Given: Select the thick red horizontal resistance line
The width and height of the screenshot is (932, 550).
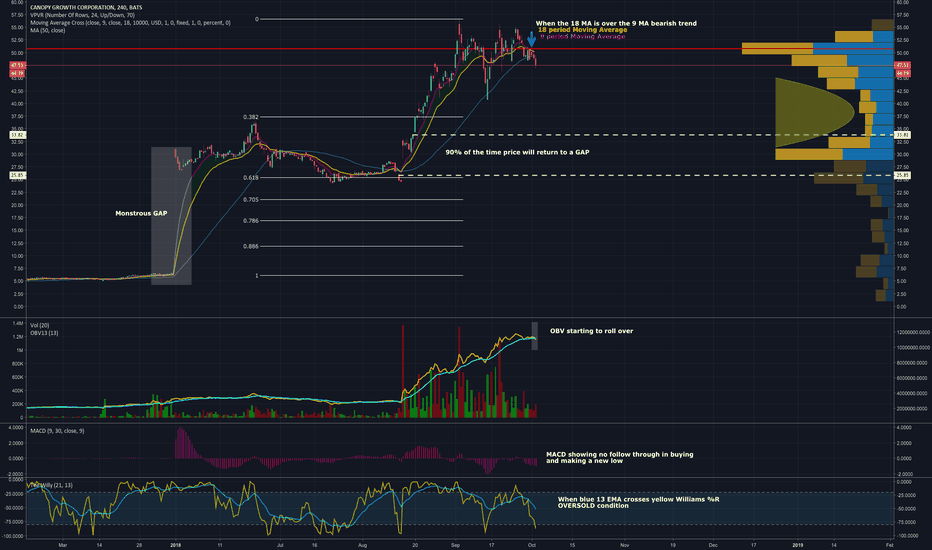Looking at the screenshot, I should pyautogui.click(x=459, y=49).
